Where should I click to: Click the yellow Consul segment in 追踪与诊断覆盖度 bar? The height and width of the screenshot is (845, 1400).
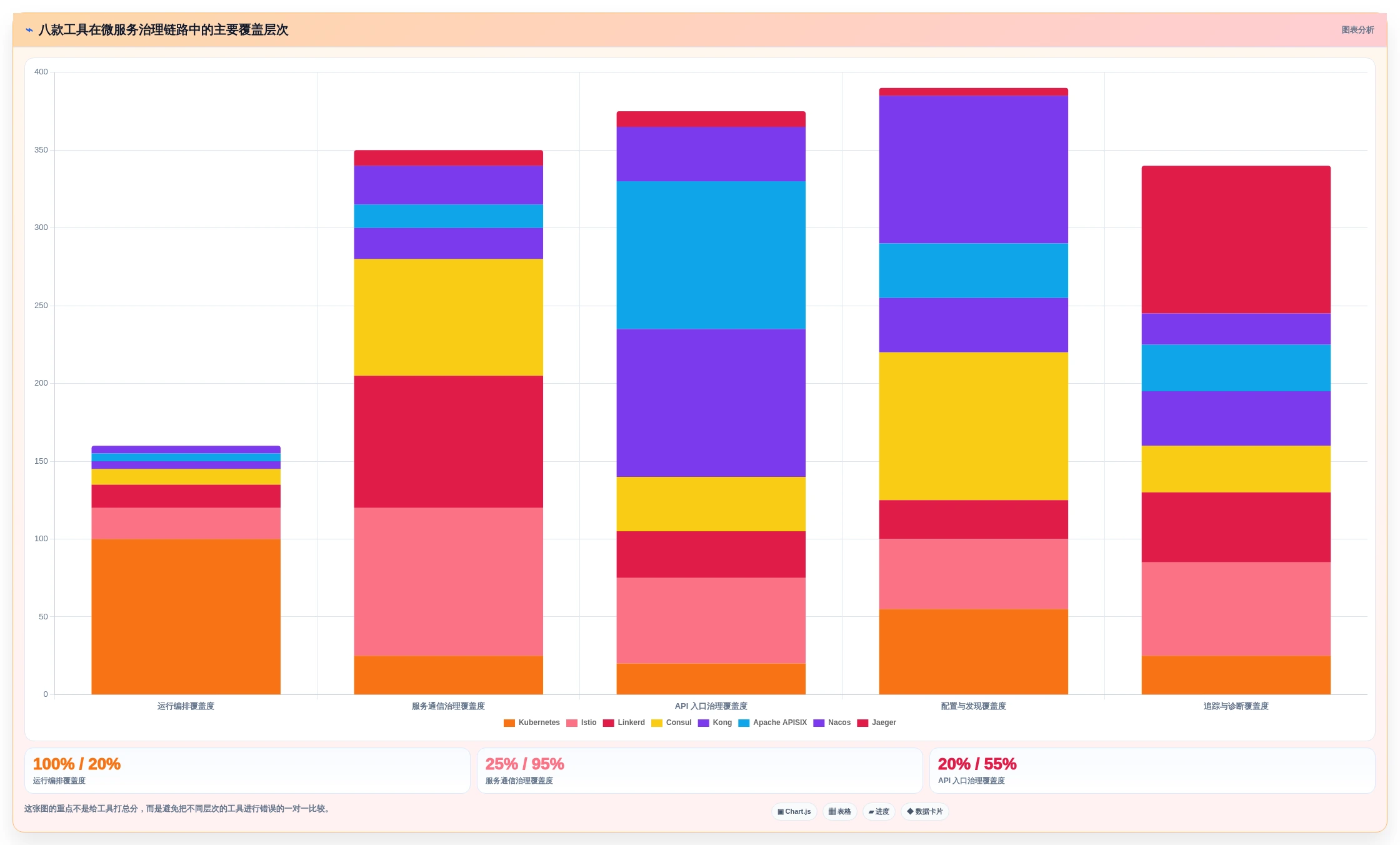[1236, 469]
